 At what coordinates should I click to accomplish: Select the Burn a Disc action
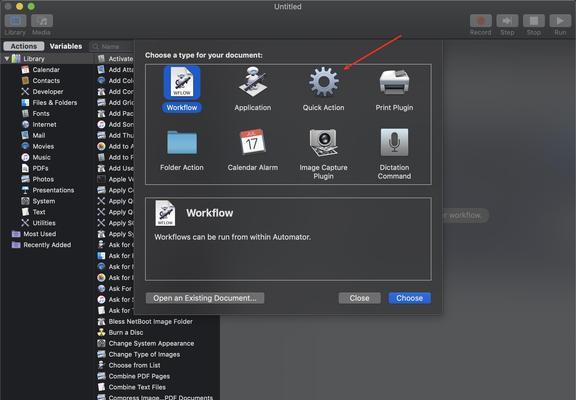click(126, 332)
